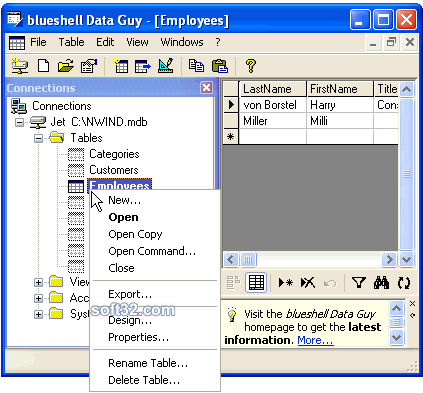
Task: Click the connection properties toolbar icon
Action: (x=89, y=66)
